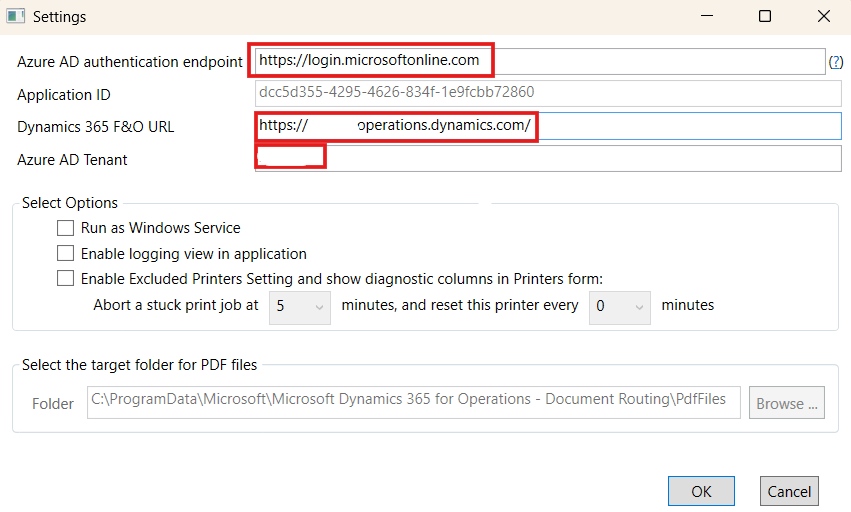Click the Cancel button

pos(789,491)
